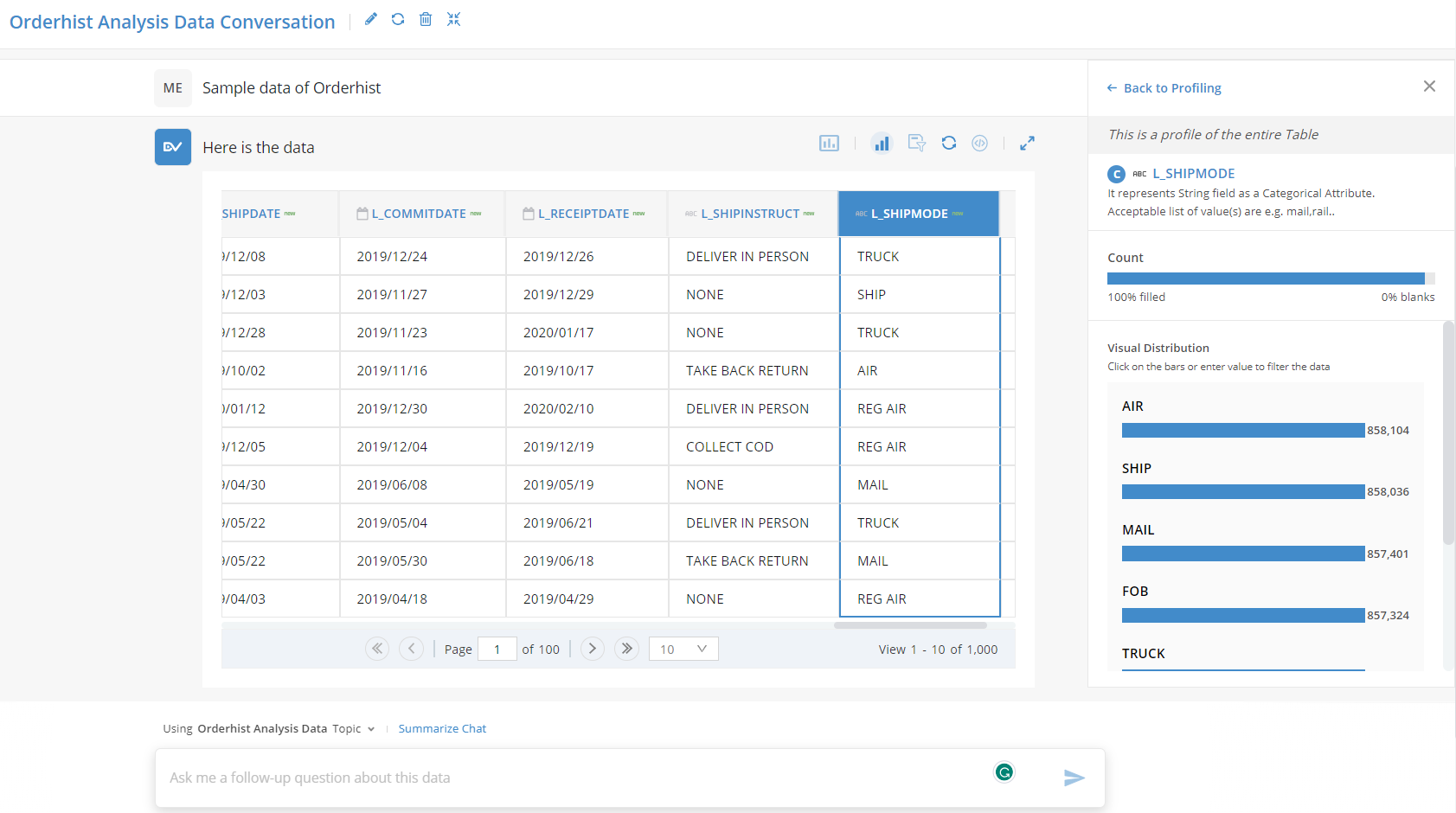Image resolution: width=1456 pixels, height=813 pixels.
Task: Filter by the FOB distribution bar
Action: click(x=1243, y=615)
